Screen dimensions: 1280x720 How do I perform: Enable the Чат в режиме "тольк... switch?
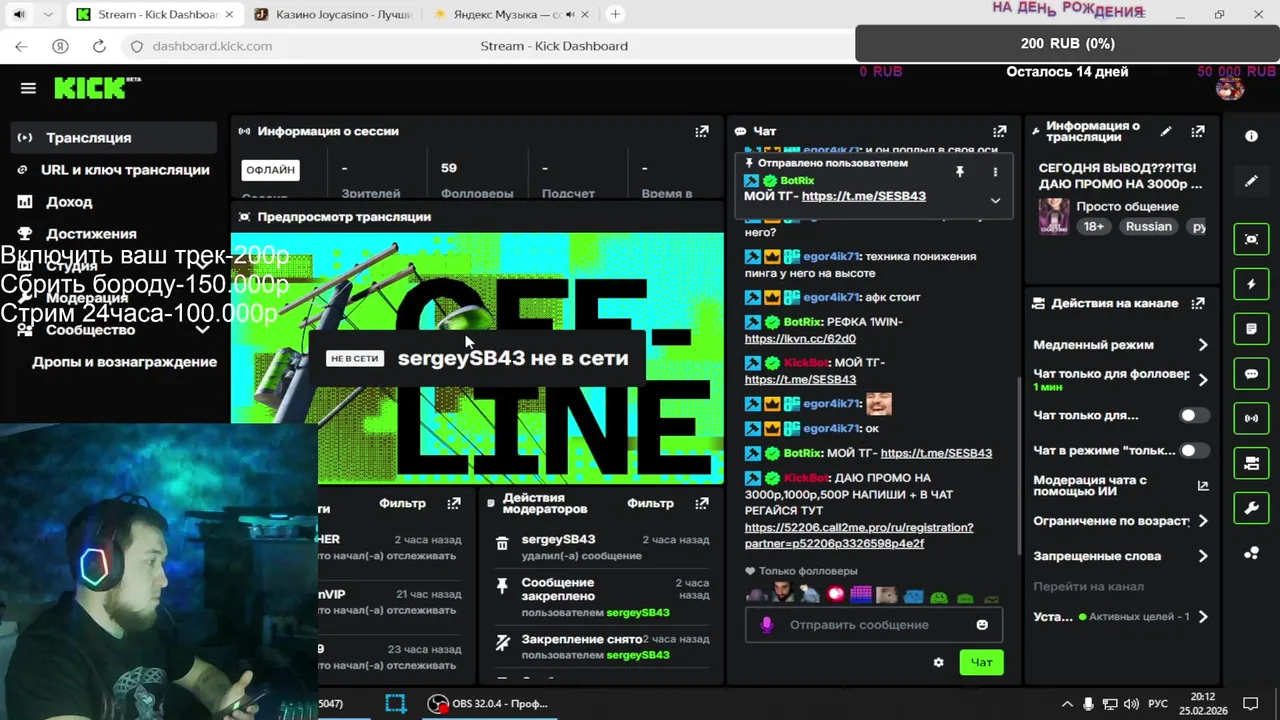pyautogui.click(x=1193, y=450)
